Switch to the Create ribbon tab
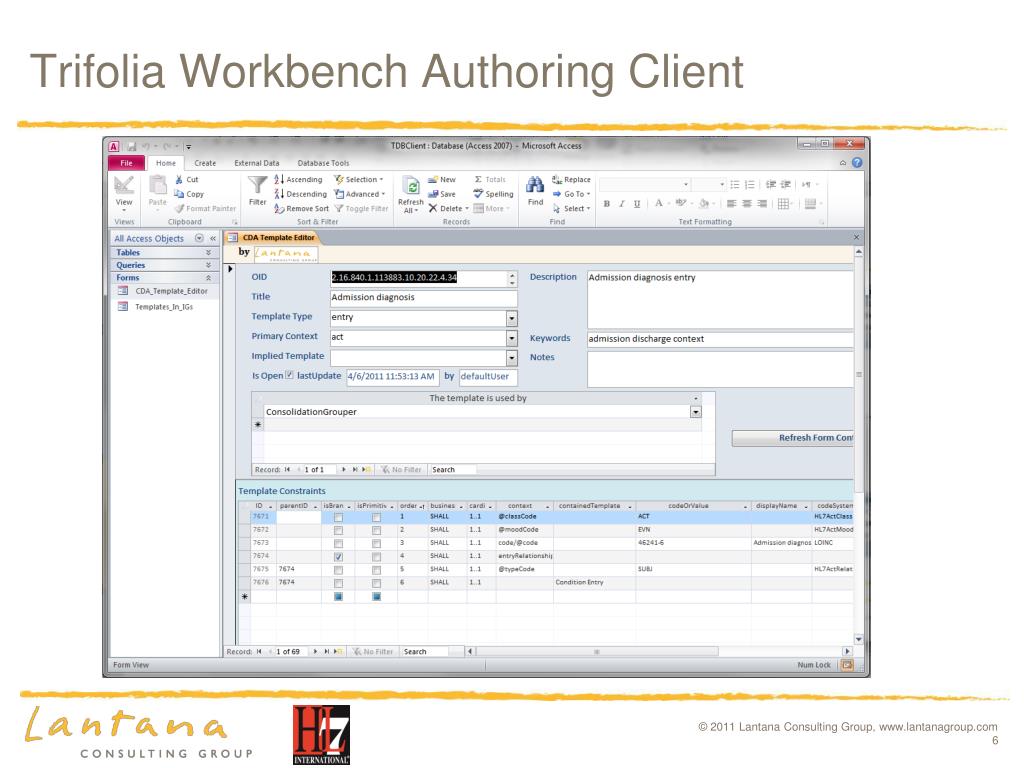The width and height of the screenshot is (1024, 768). point(205,163)
